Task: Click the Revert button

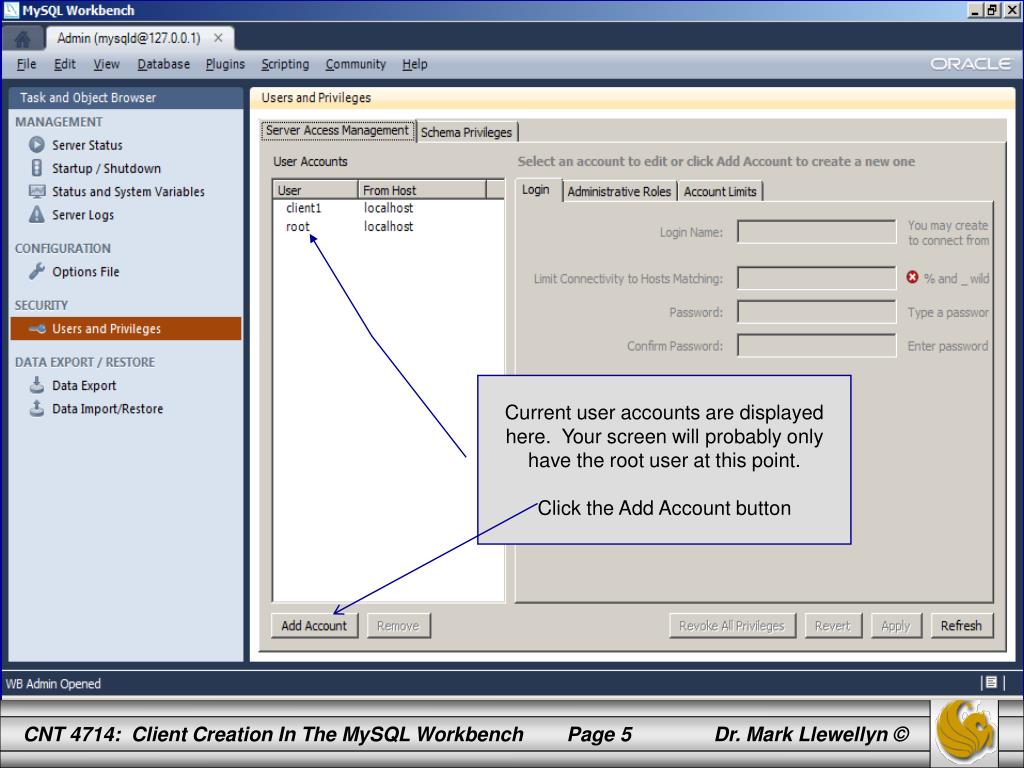Action: coord(833,626)
